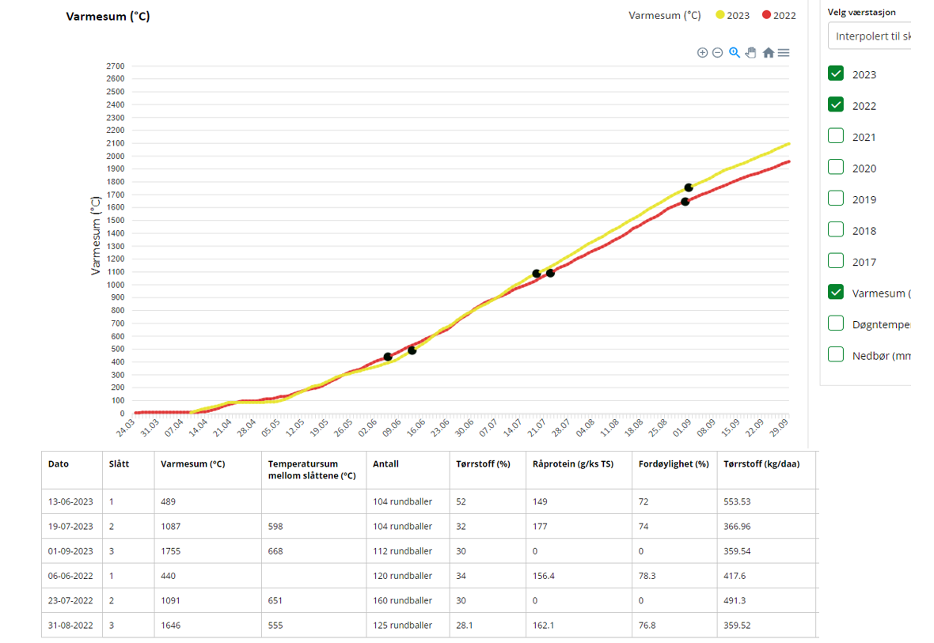The image size is (934, 643).
Task: Open the Velg værstasjon dropdown
Action: pos(870,37)
